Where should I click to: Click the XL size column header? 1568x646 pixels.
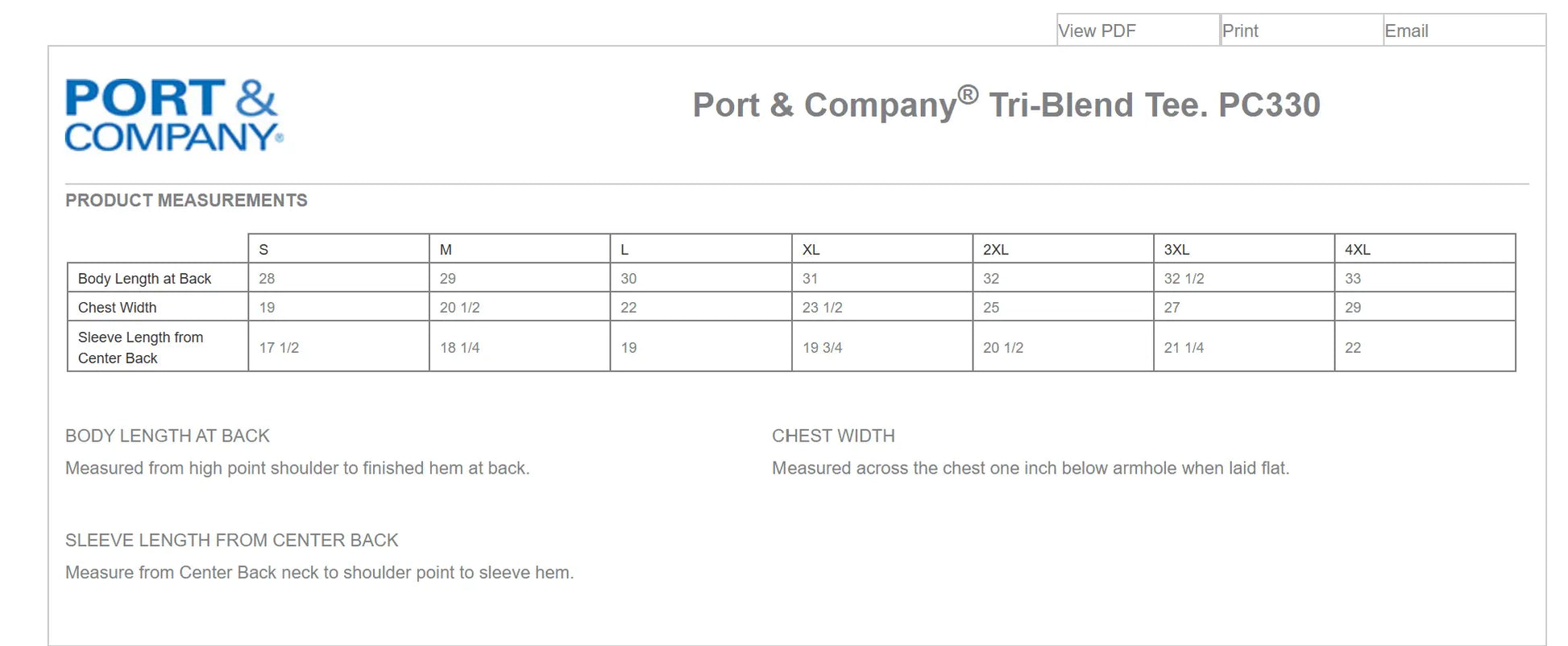point(811,250)
